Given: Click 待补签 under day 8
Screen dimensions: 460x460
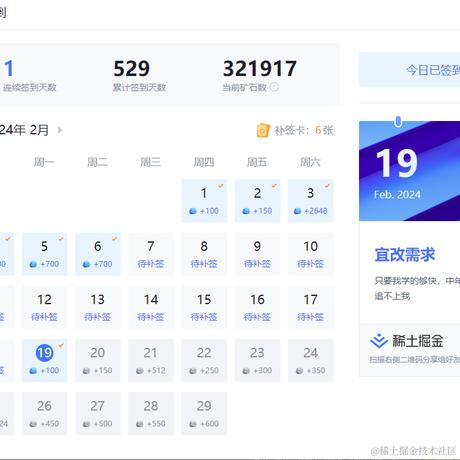Looking at the screenshot, I should (x=204, y=264).
